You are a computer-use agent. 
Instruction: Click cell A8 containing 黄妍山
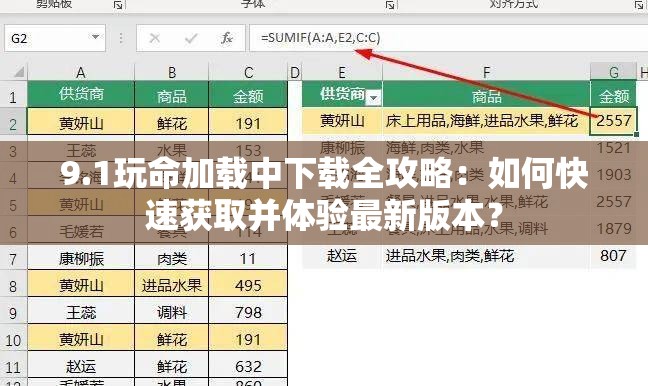point(81,284)
